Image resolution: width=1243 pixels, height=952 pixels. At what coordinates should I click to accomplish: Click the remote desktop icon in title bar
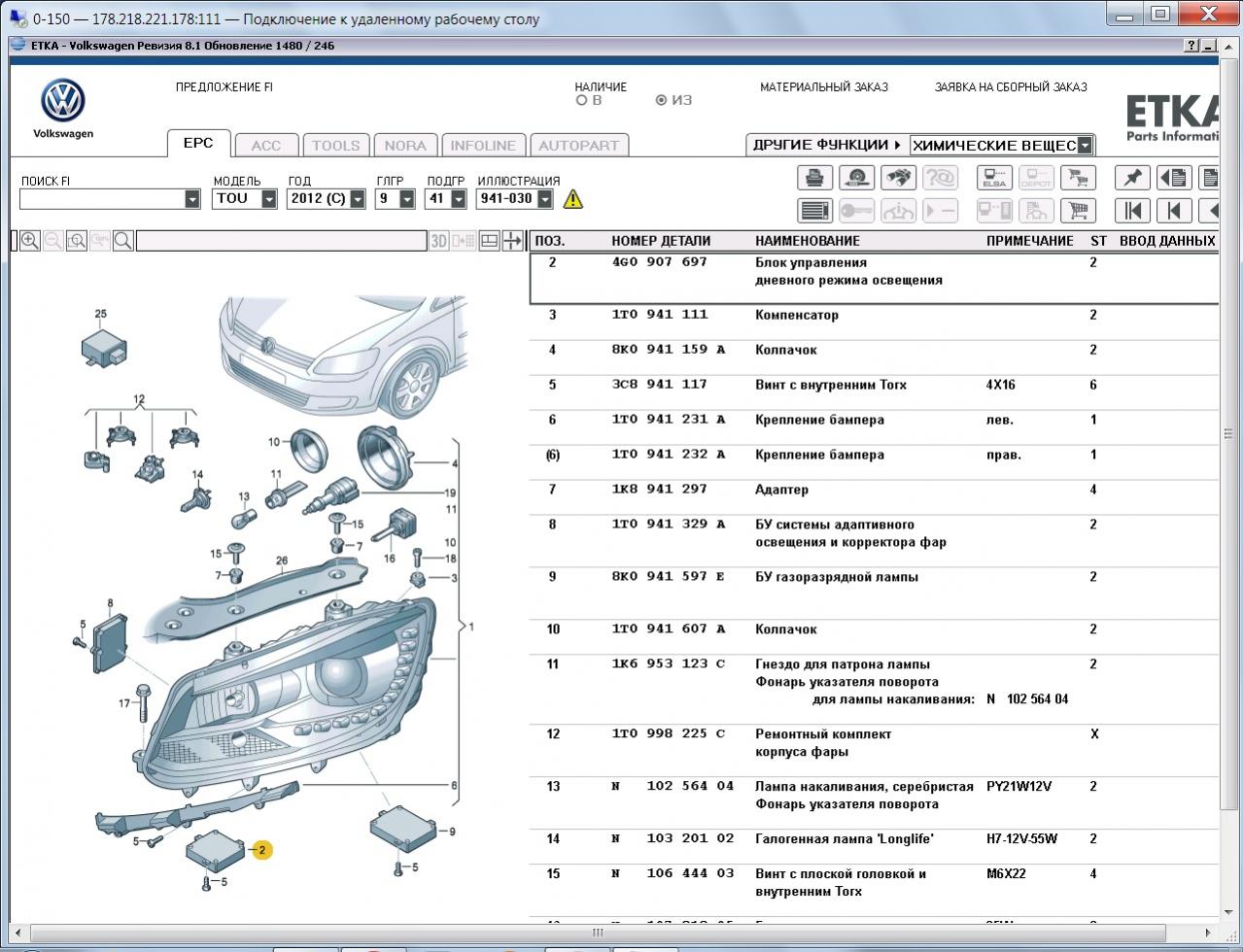coord(17,18)
